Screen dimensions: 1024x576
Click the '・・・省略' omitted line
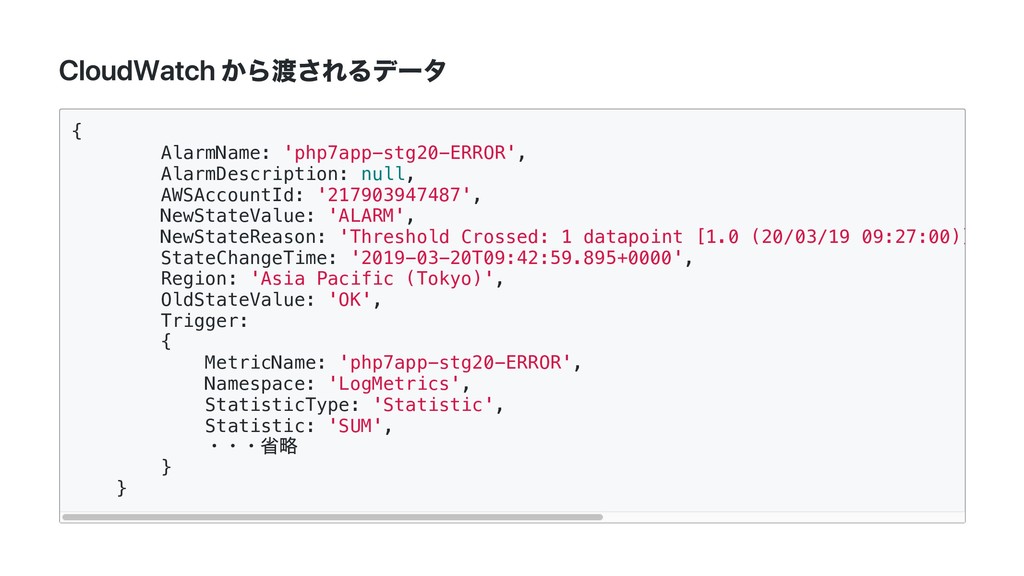pyautogui.click(x=252, y=446)
